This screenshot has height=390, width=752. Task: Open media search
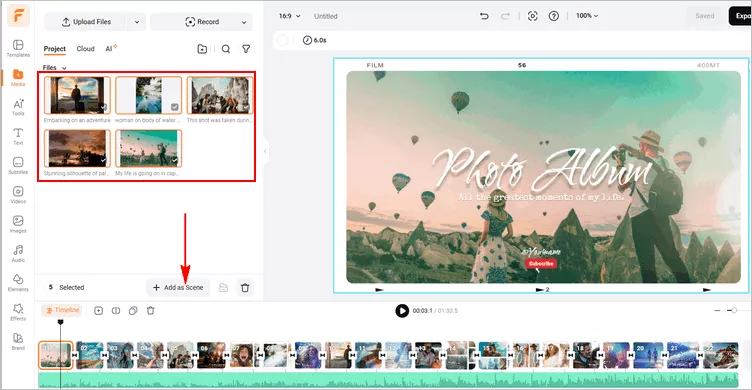(x=226, y=49)
